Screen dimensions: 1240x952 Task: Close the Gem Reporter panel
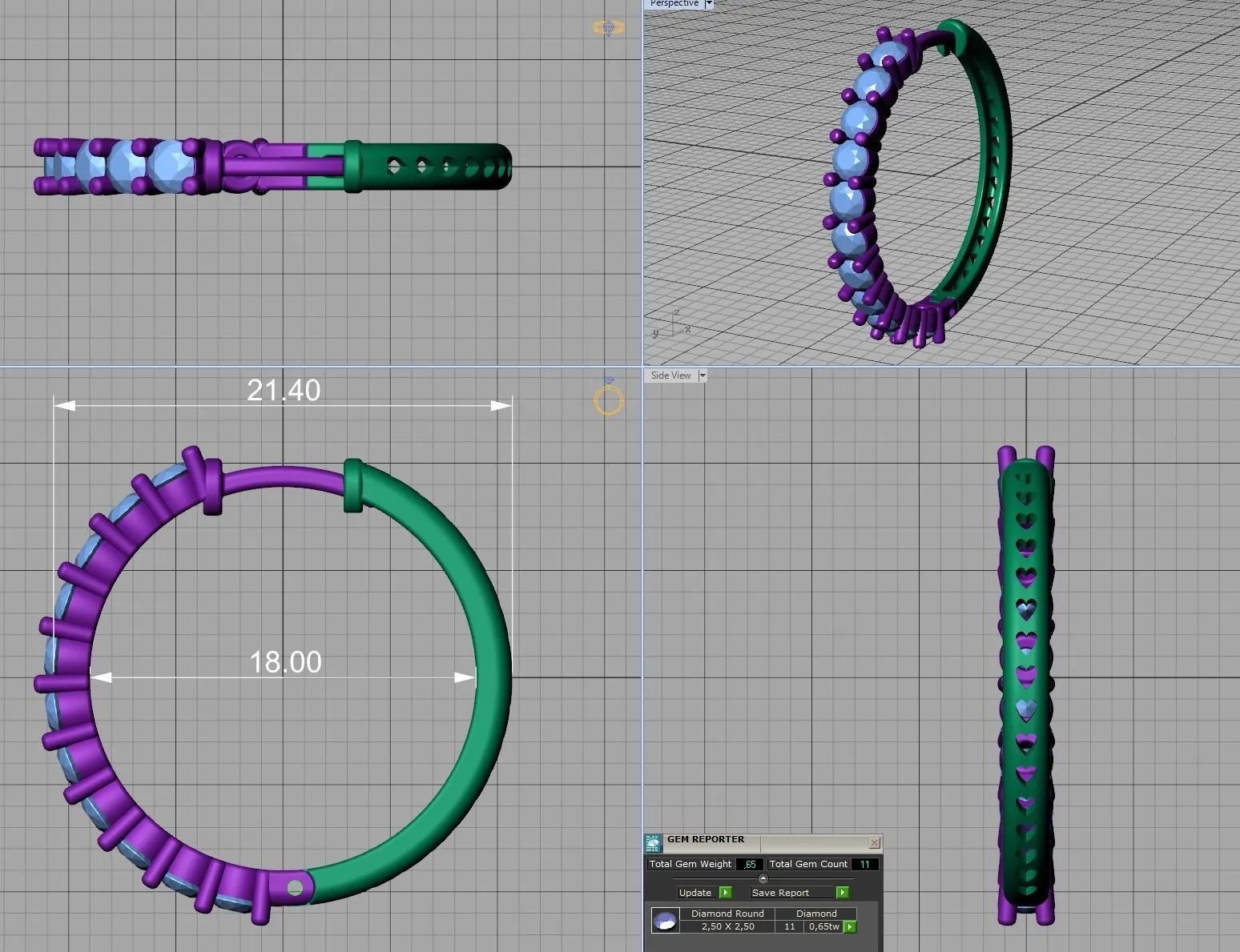874,842
